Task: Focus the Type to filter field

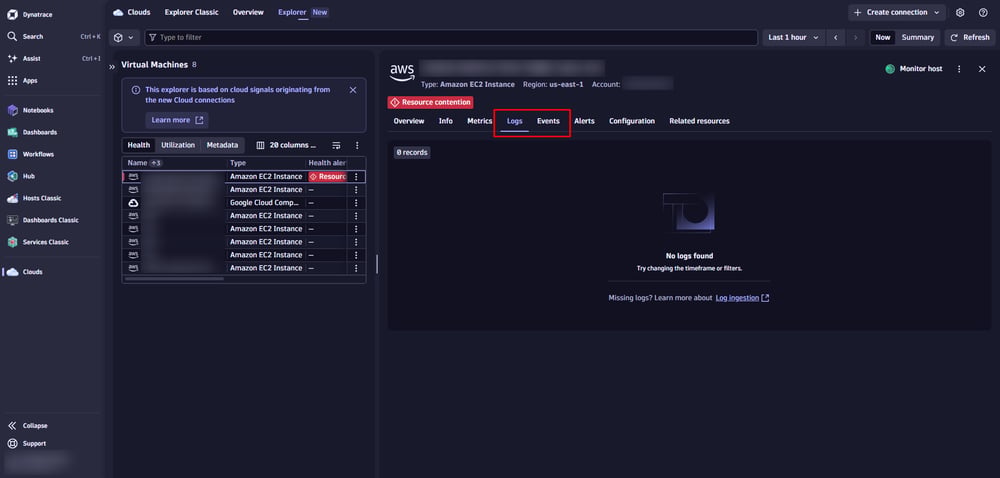Action: pos(451,38)
